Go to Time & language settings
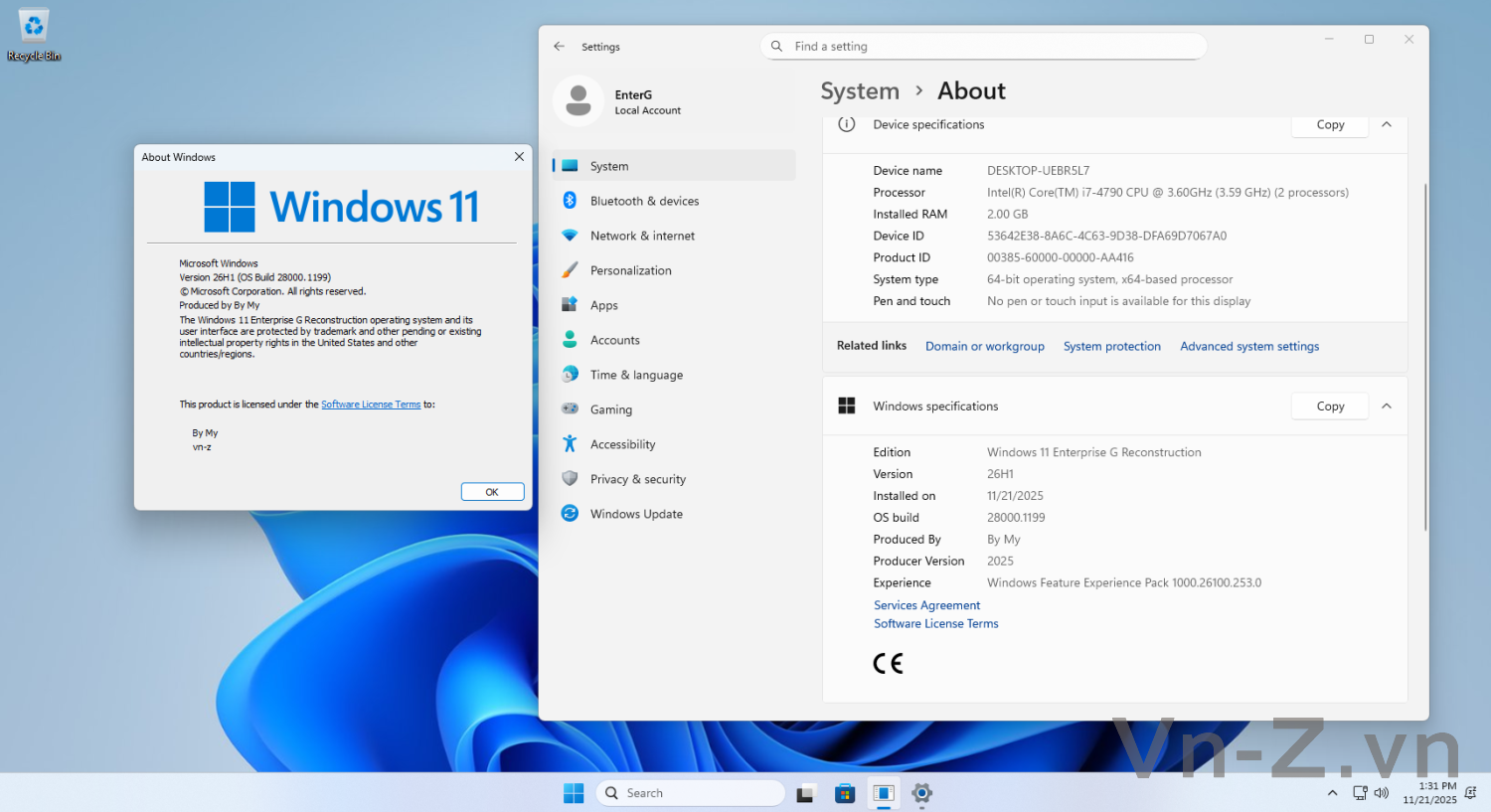1491x812 pixels. pos(636,375)
